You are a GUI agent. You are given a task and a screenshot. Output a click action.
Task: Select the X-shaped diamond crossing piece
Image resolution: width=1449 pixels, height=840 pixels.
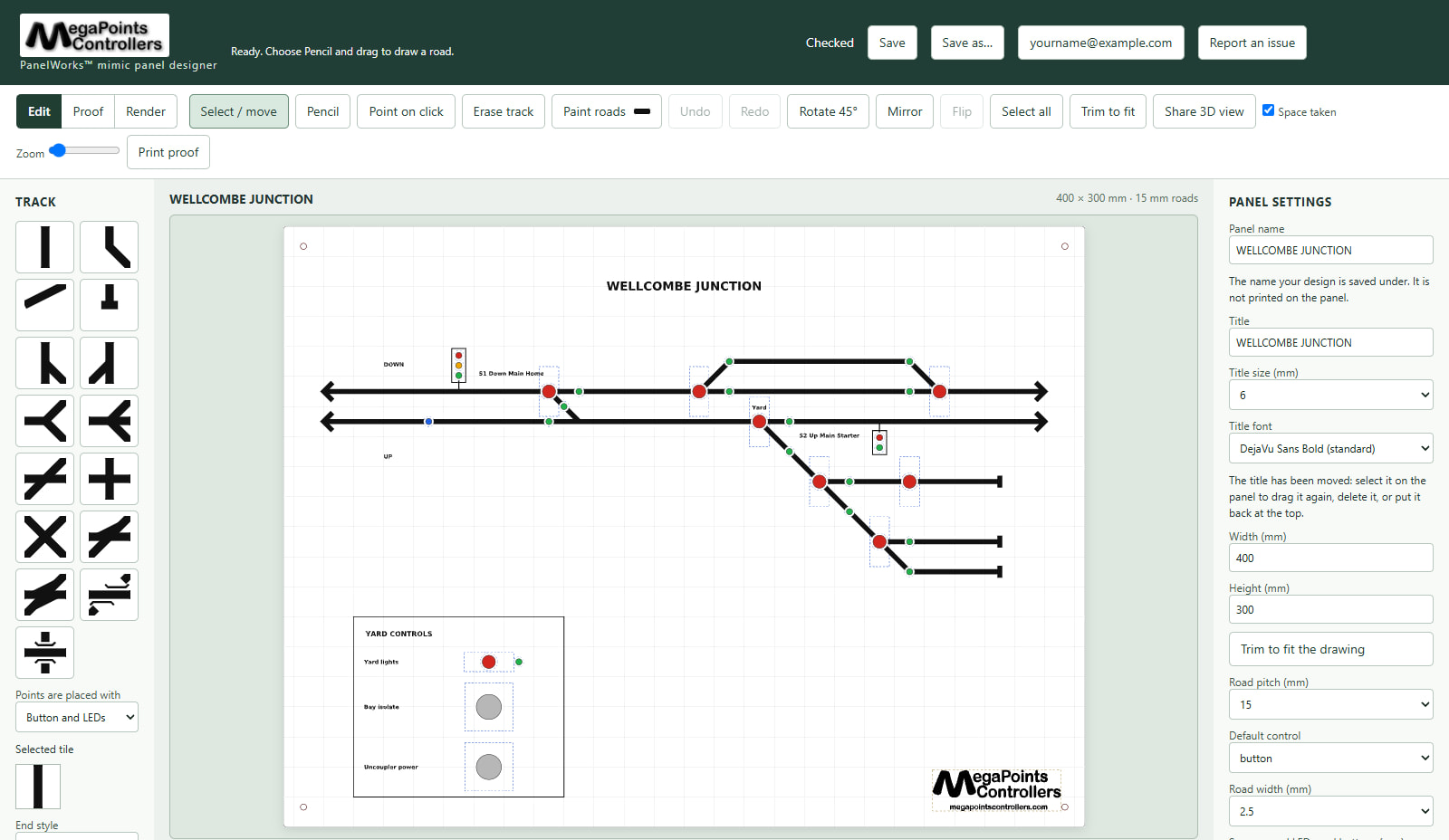point(44,537)
